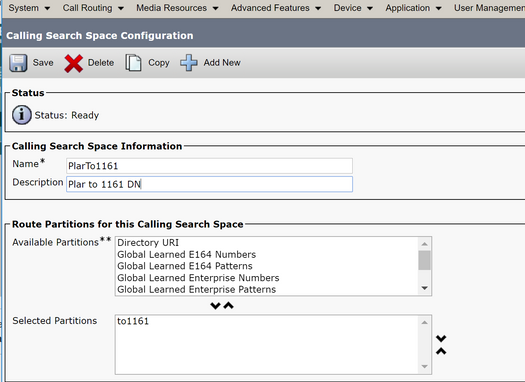
Task: Open the System menu
Action: tap(29, 8)
